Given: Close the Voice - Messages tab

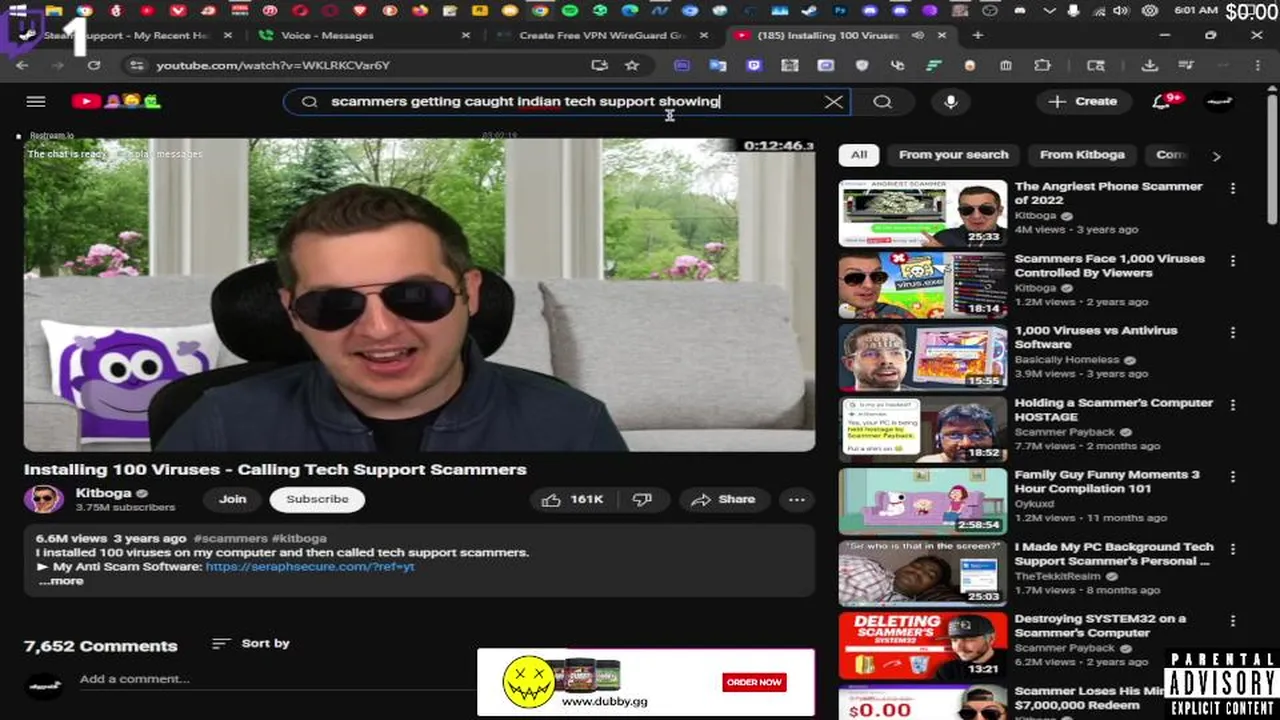Looking at the screenshot, I should [x=465, y=35].
